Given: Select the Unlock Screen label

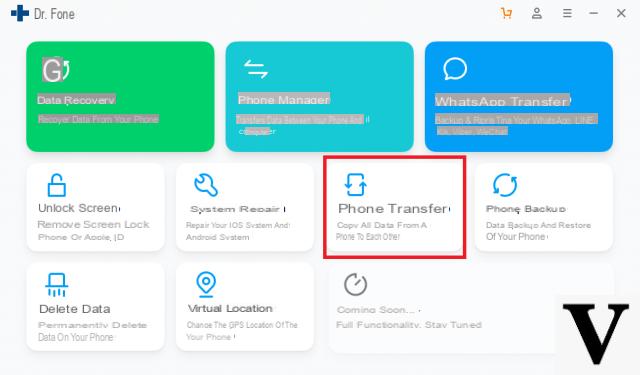Looking at the screenshot, I should coord(79,208).
